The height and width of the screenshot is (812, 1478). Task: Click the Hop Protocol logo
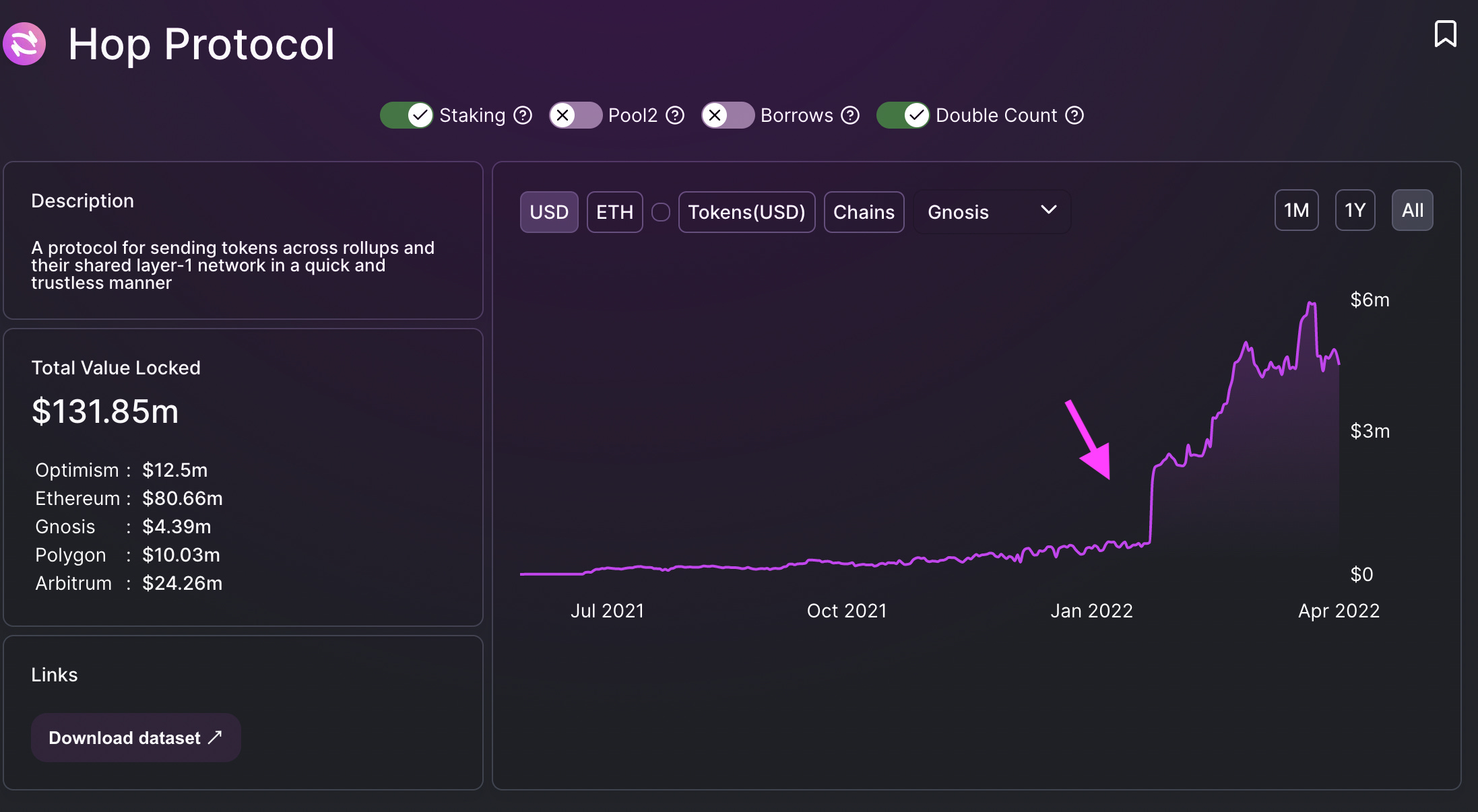click(x=25, y=44)
